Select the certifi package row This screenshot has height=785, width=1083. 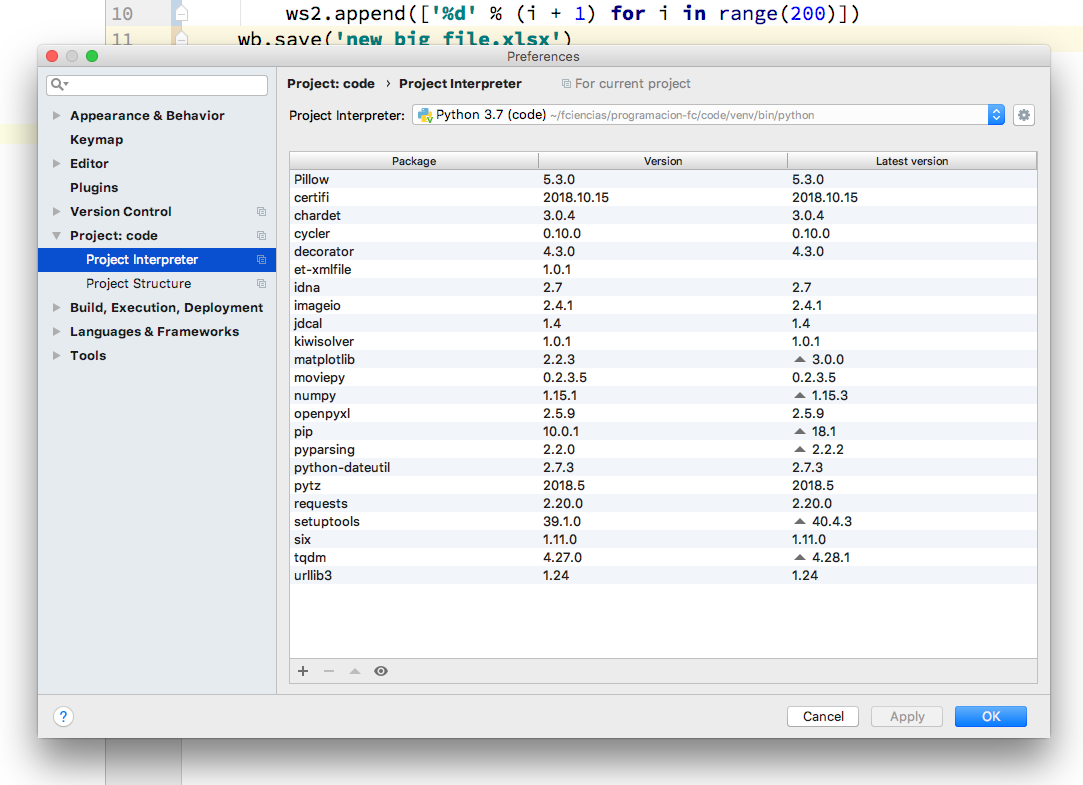point(663,197)
